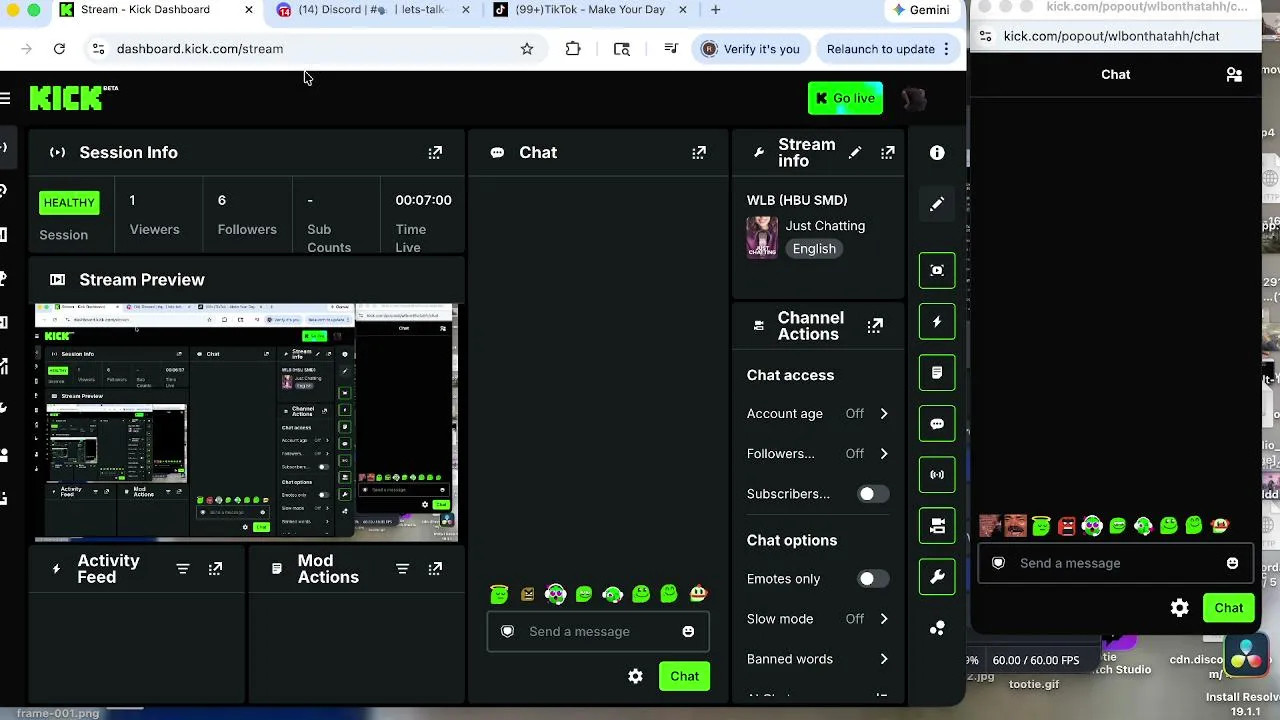Image resolution: width=1280 pixels, height=720 pixels.
Task: Open emoji picker in dashboard chat input
Action: (x=688, y=632)
